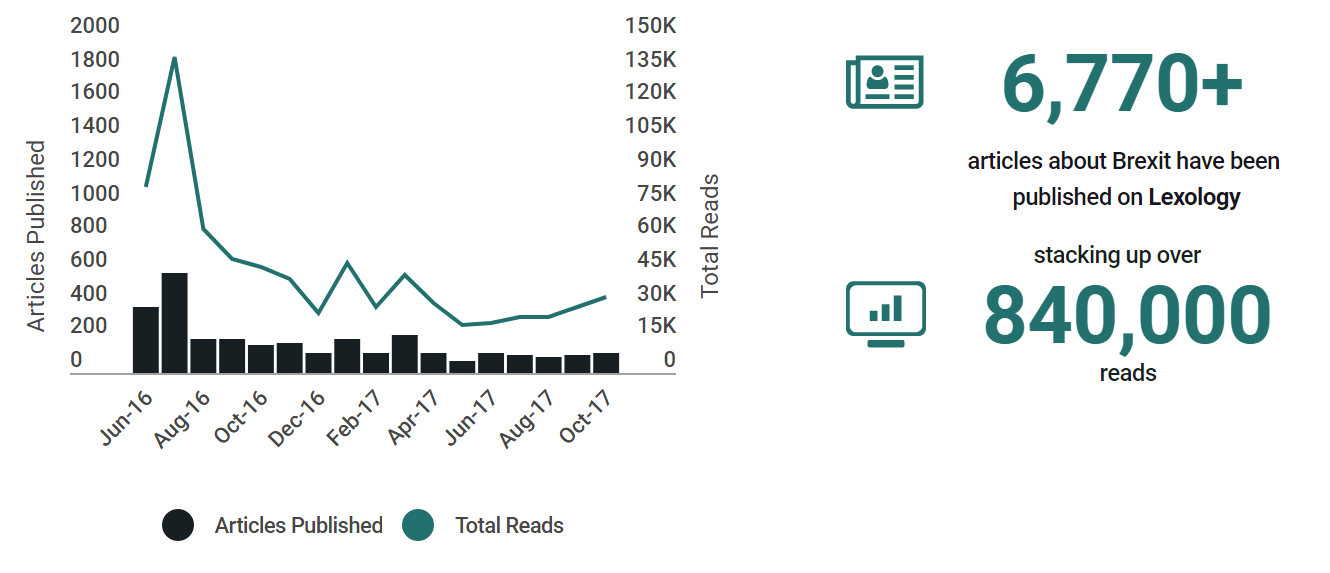The width and height of the screenshot is (1330, 573).
Task: Click the 2000 left axis label
Action: (x=95, y=26)
